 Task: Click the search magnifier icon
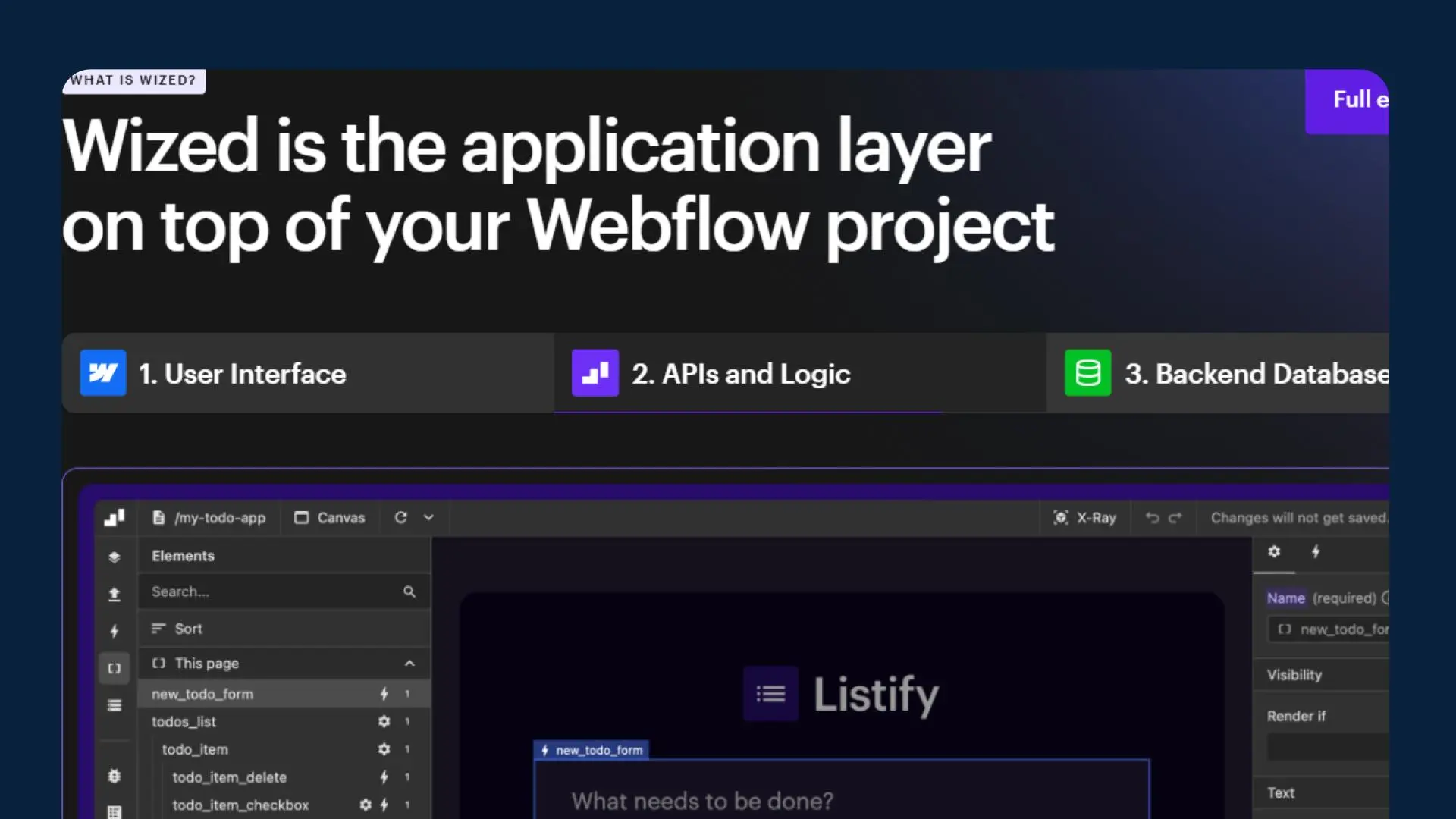click(x=409, y=591)
